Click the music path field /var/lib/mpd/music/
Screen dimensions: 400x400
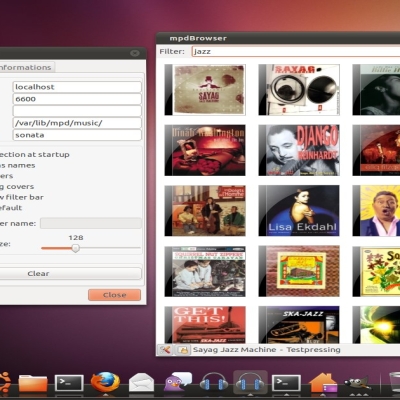click(77, 123)
